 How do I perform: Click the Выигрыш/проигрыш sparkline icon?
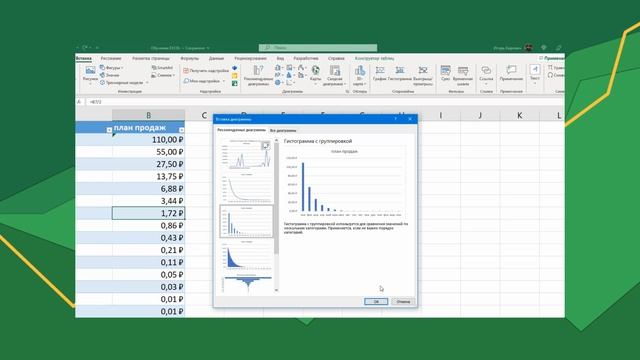click(423, 71)
